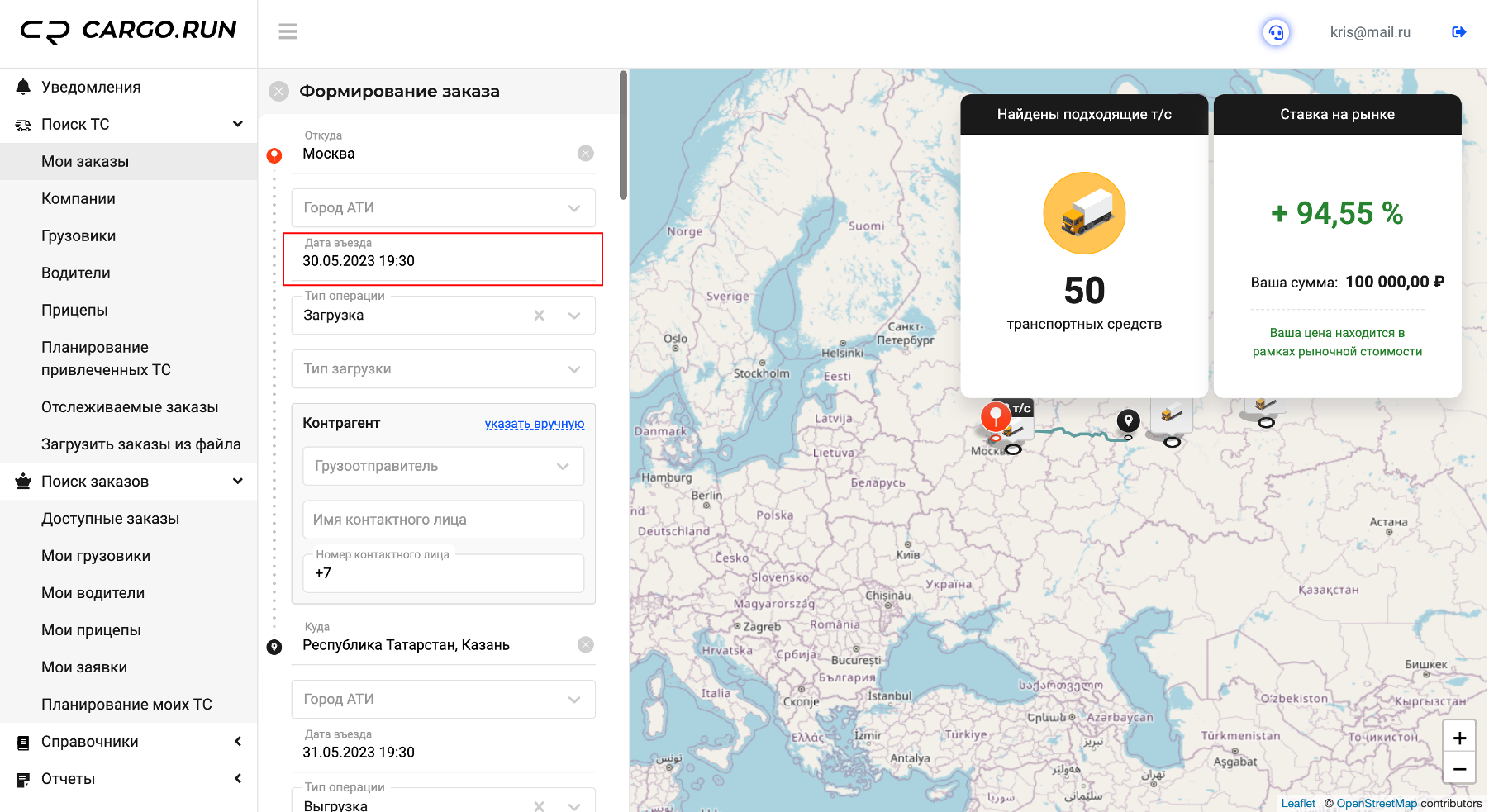This screenshot has height=812, width=1489.
Task: Click the Имя контактного лица field
Action: coord(444,520)
